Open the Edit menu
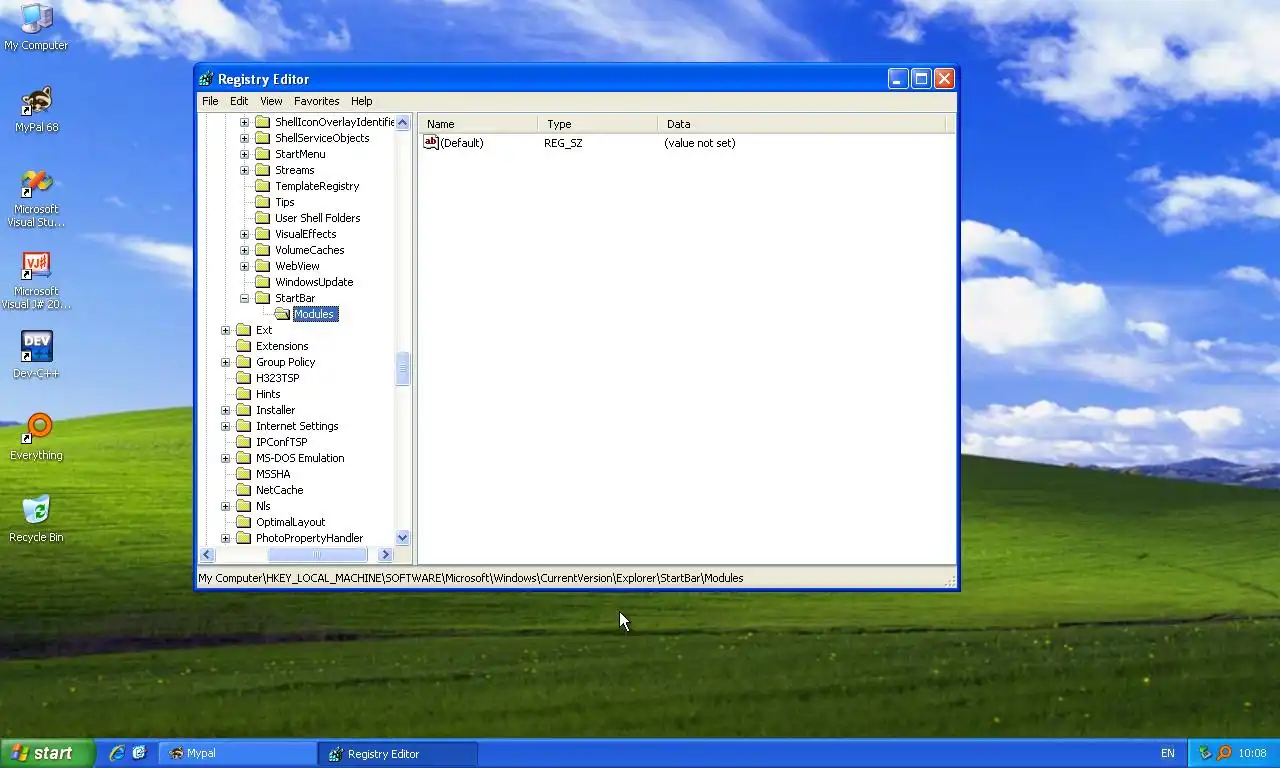Screen dimensions: 1280x768 click(239, 101)
